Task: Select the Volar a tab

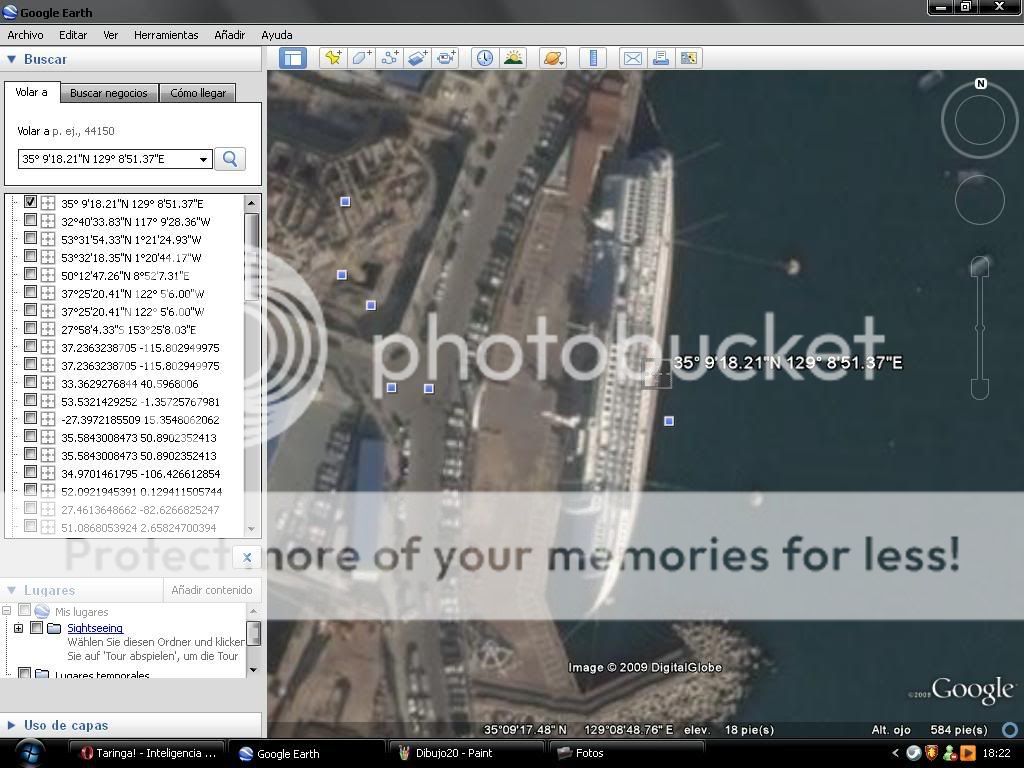Action: [31, 92]
